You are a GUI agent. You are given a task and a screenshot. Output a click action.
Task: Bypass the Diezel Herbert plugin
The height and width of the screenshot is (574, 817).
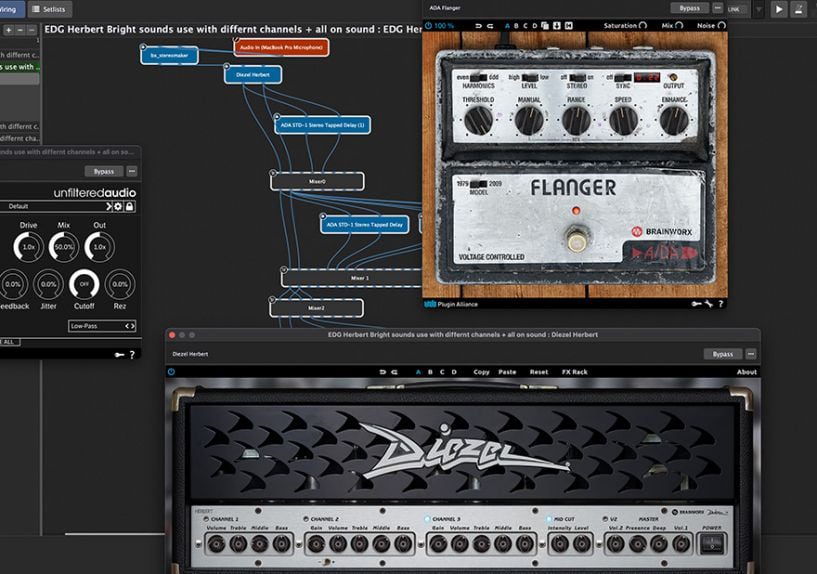[723, 354]
